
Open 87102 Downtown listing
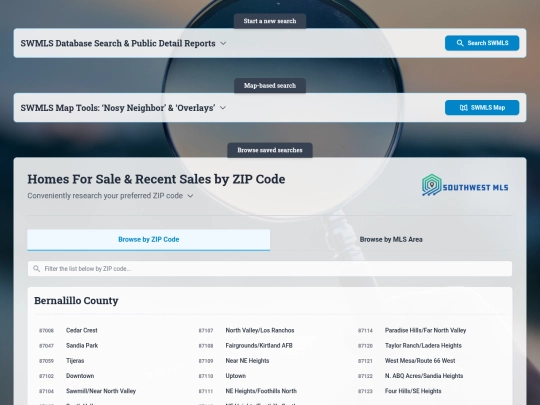(x=66, y=376)
